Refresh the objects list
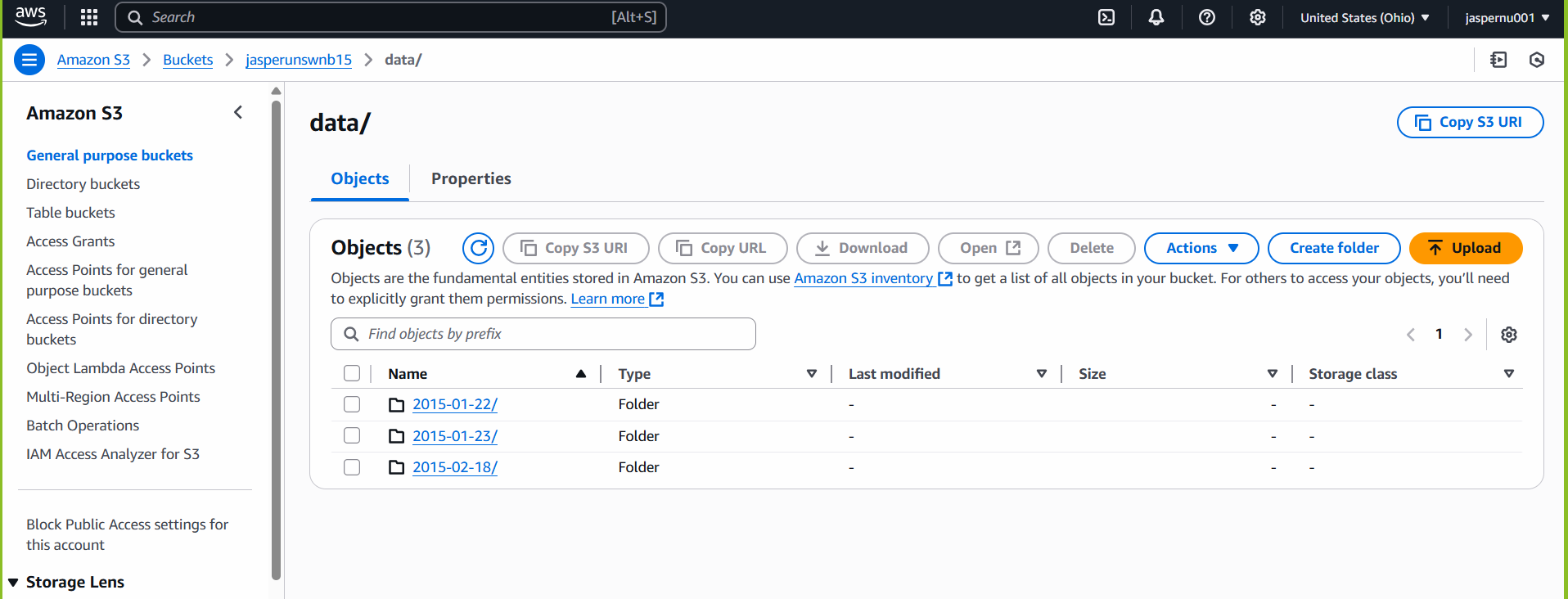The height and width of the screenshot is (599, 1568). tap(479, 248)
